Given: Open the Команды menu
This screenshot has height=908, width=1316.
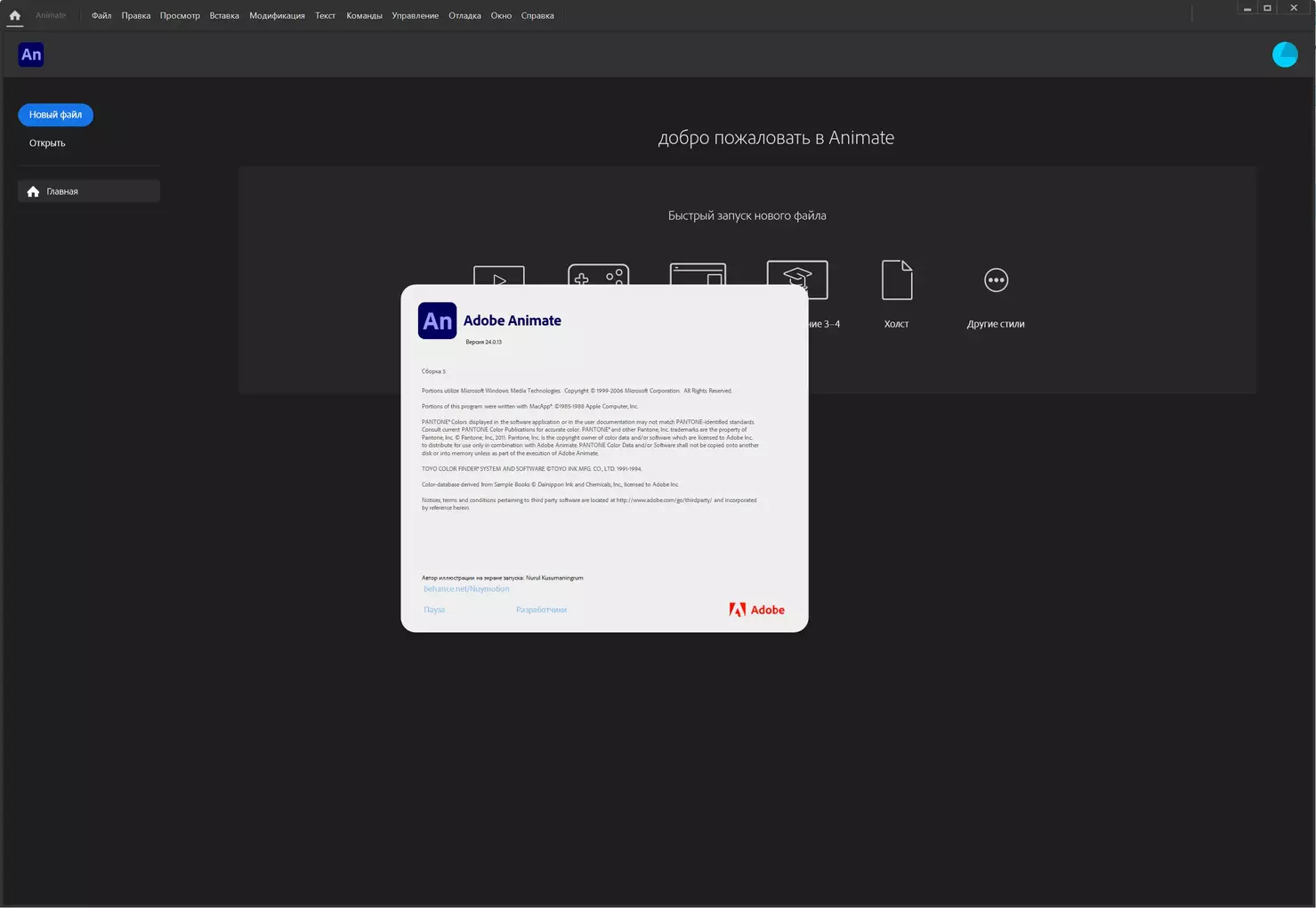Looking at the screenshot, I should 364,15.
